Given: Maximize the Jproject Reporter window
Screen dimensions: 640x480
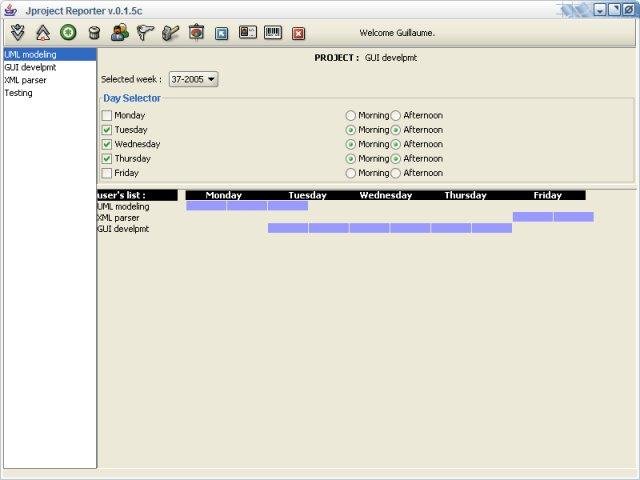Looking at the screenshot, I should tap(614, 10).
